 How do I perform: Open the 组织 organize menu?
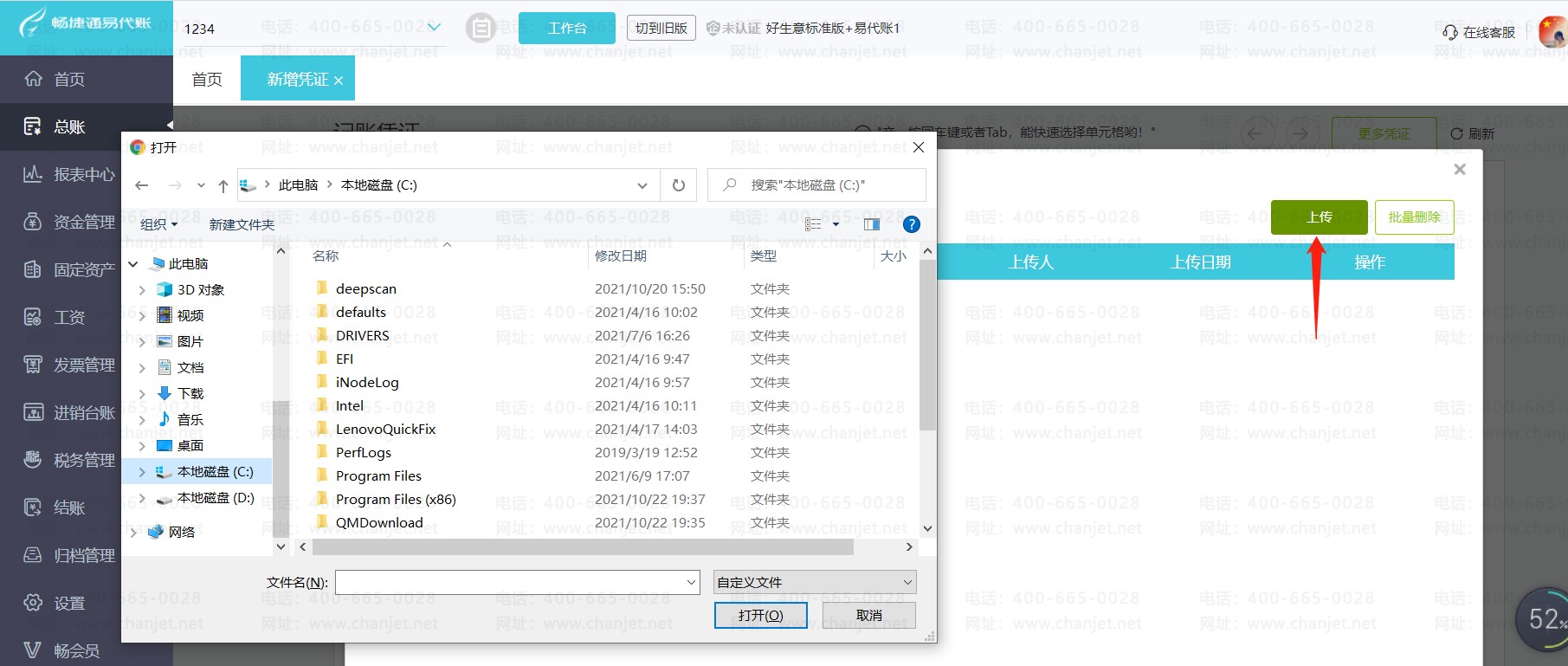coord(159,224)
